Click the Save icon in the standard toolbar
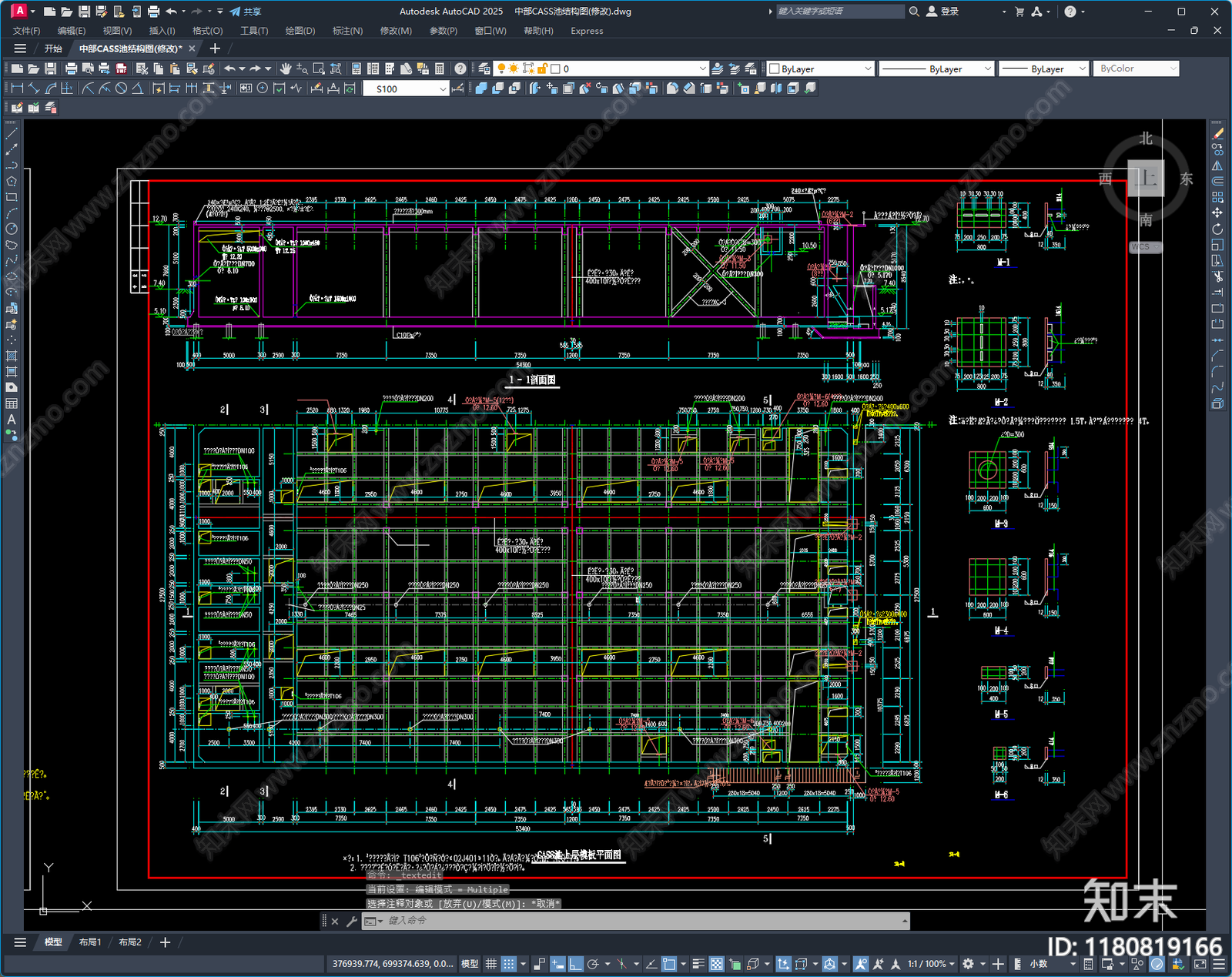Screen dimensions: 1232x977 pos(50,69)
